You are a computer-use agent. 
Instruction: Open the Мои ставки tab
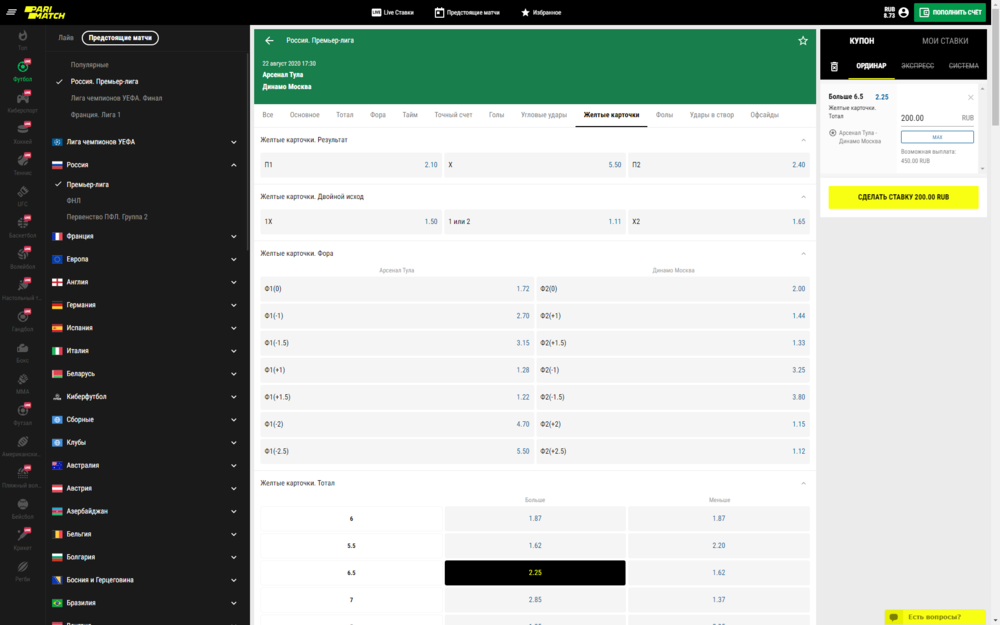[x=945, y=41]
